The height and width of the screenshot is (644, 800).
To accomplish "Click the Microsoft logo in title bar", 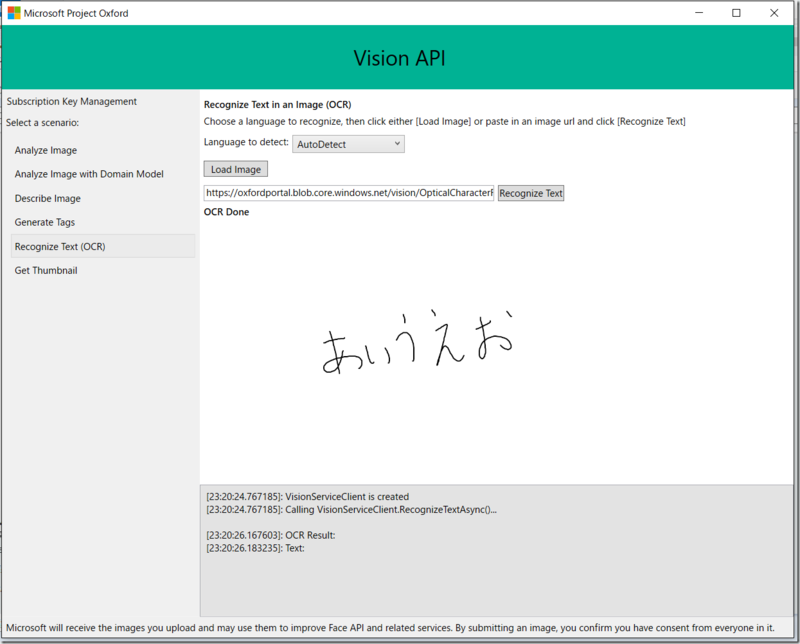I will [14, 13].
